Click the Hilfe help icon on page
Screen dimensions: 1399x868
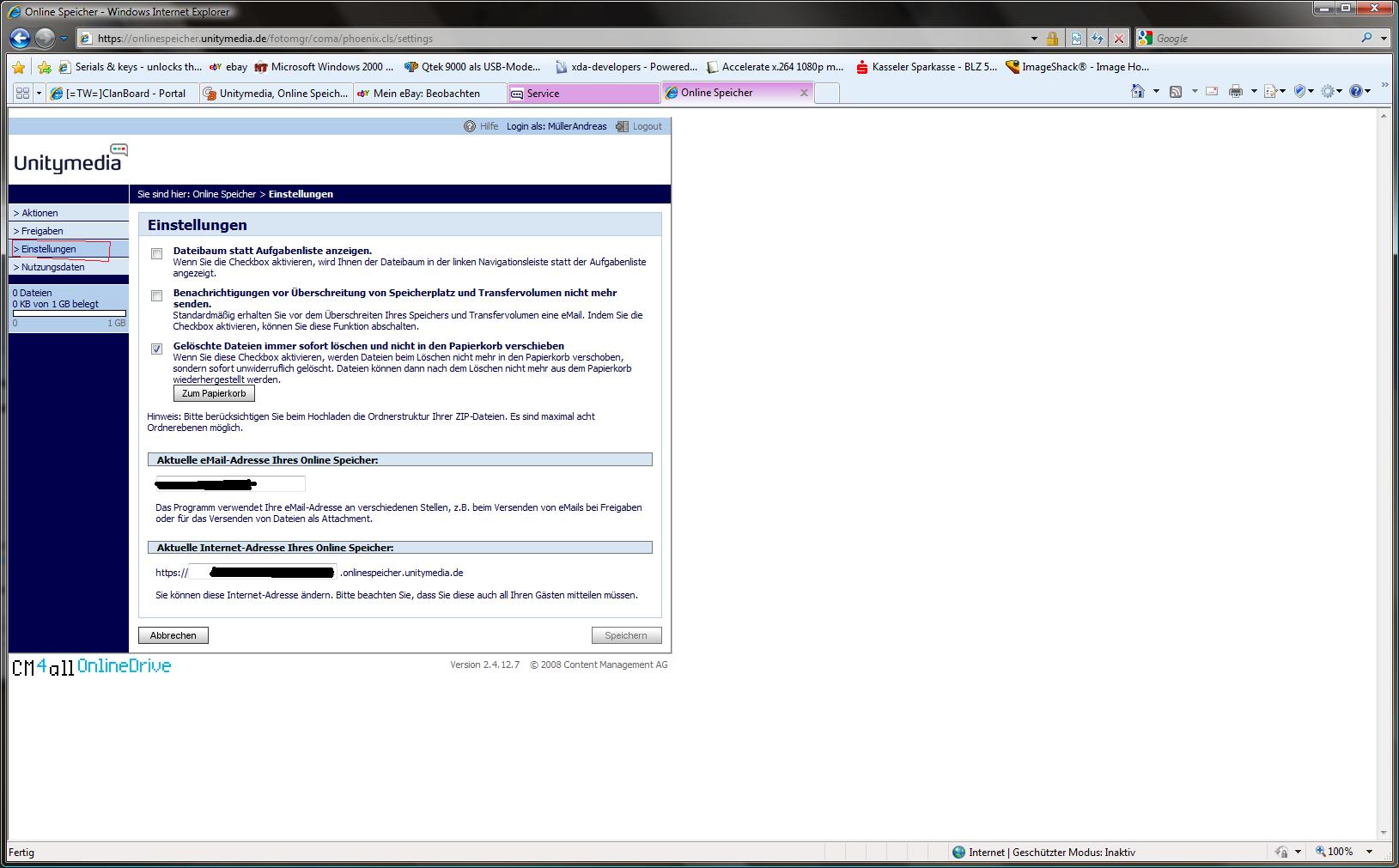point(470,126)
